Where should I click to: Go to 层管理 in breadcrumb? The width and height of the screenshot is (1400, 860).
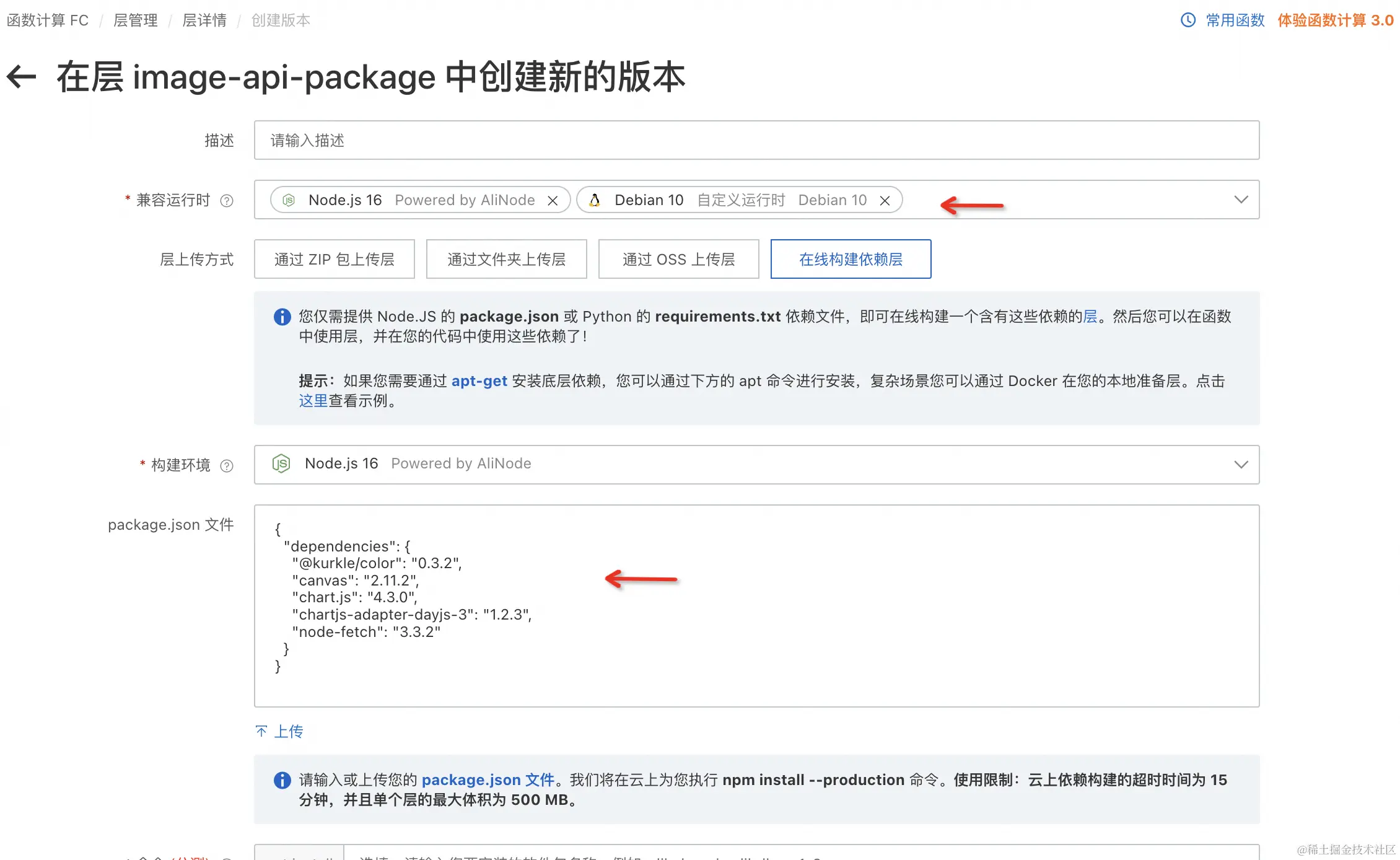tap(135, 20)
